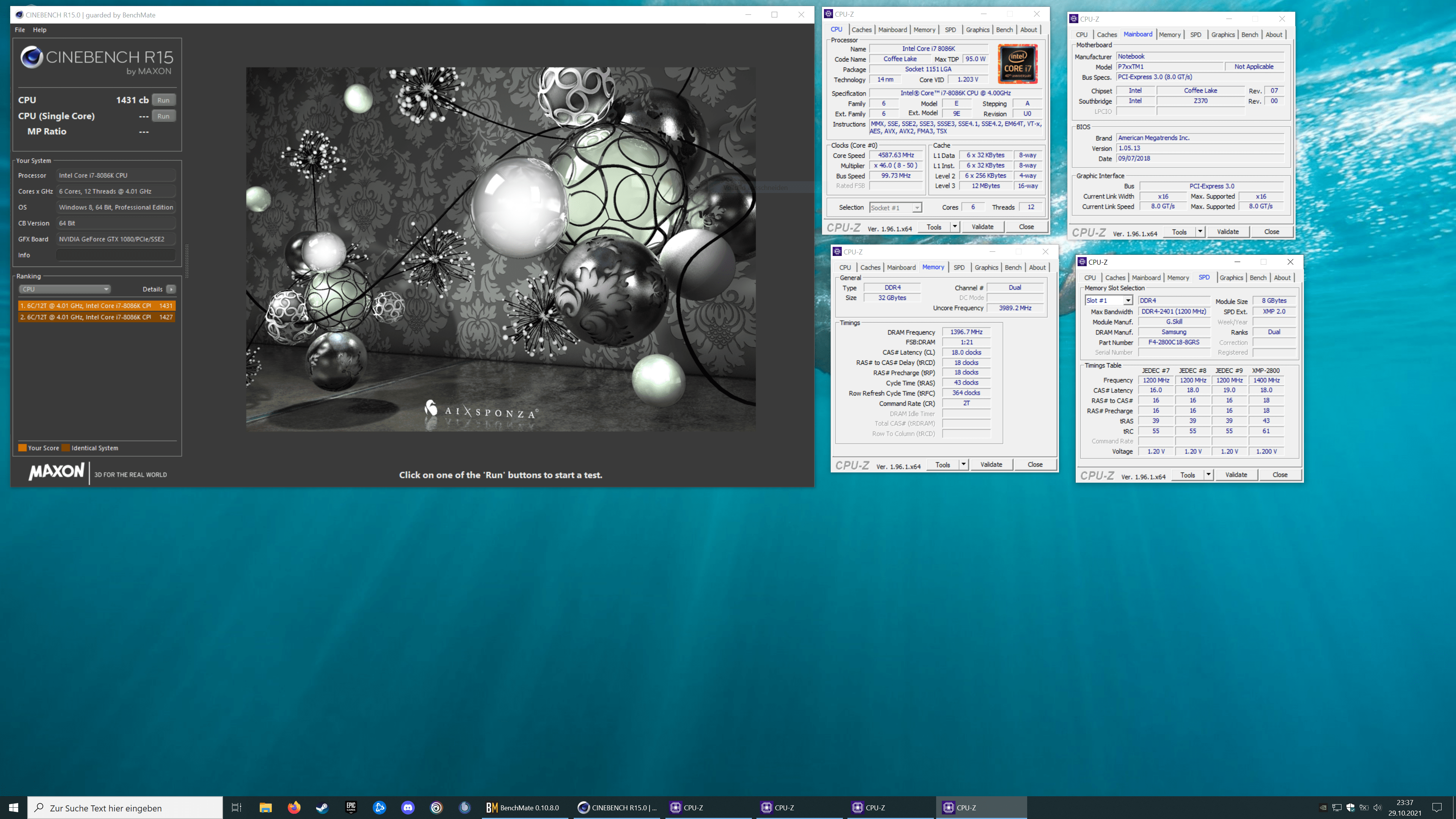1456x819 pixels.
Task: Click CPU-Z title icon of Memory window
Action: point(837,251)
